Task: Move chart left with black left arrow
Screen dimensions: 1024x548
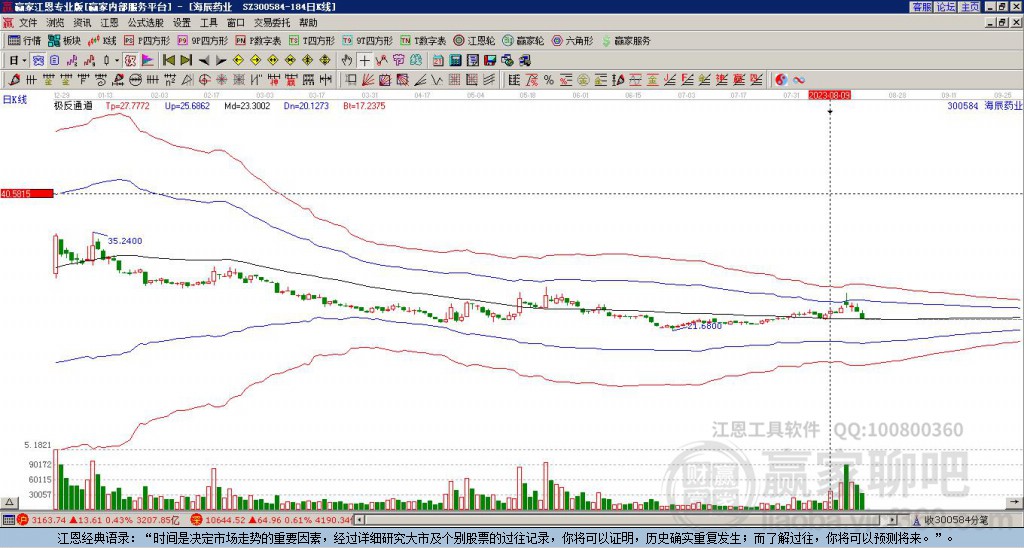Action: (204, 61)
